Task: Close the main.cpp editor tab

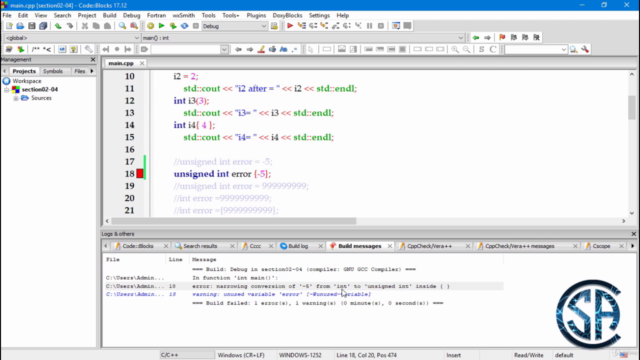Action: (142, 63)
